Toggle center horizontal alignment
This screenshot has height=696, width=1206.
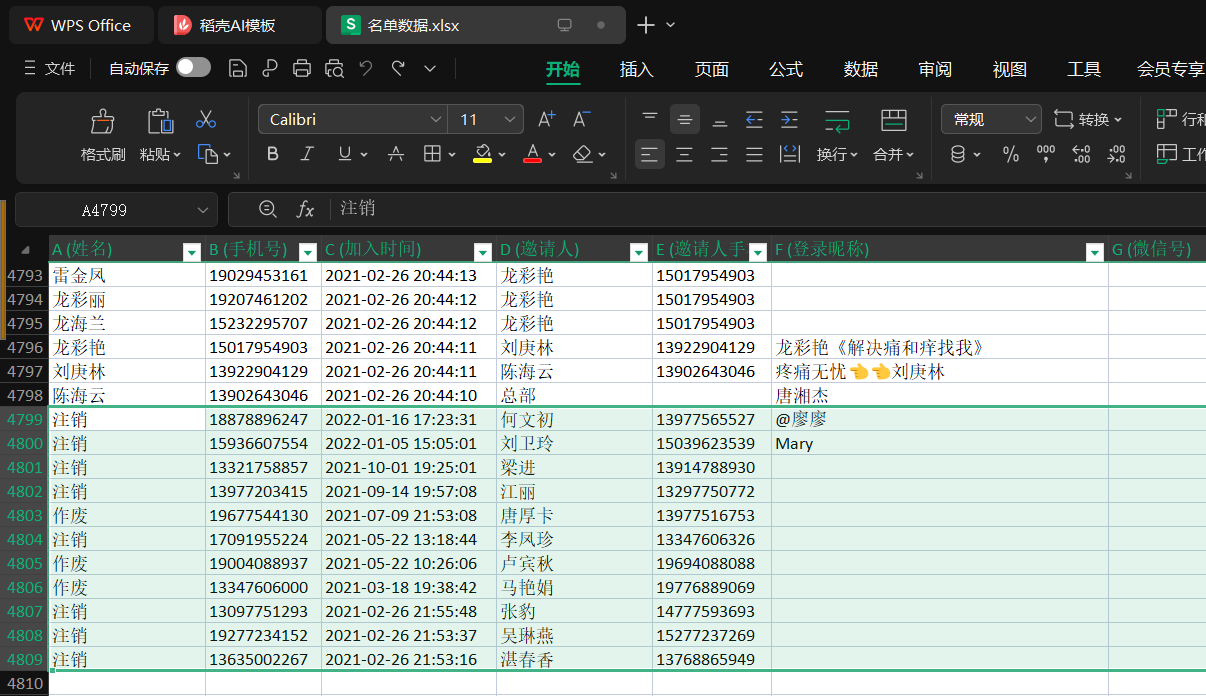[685, 154]
